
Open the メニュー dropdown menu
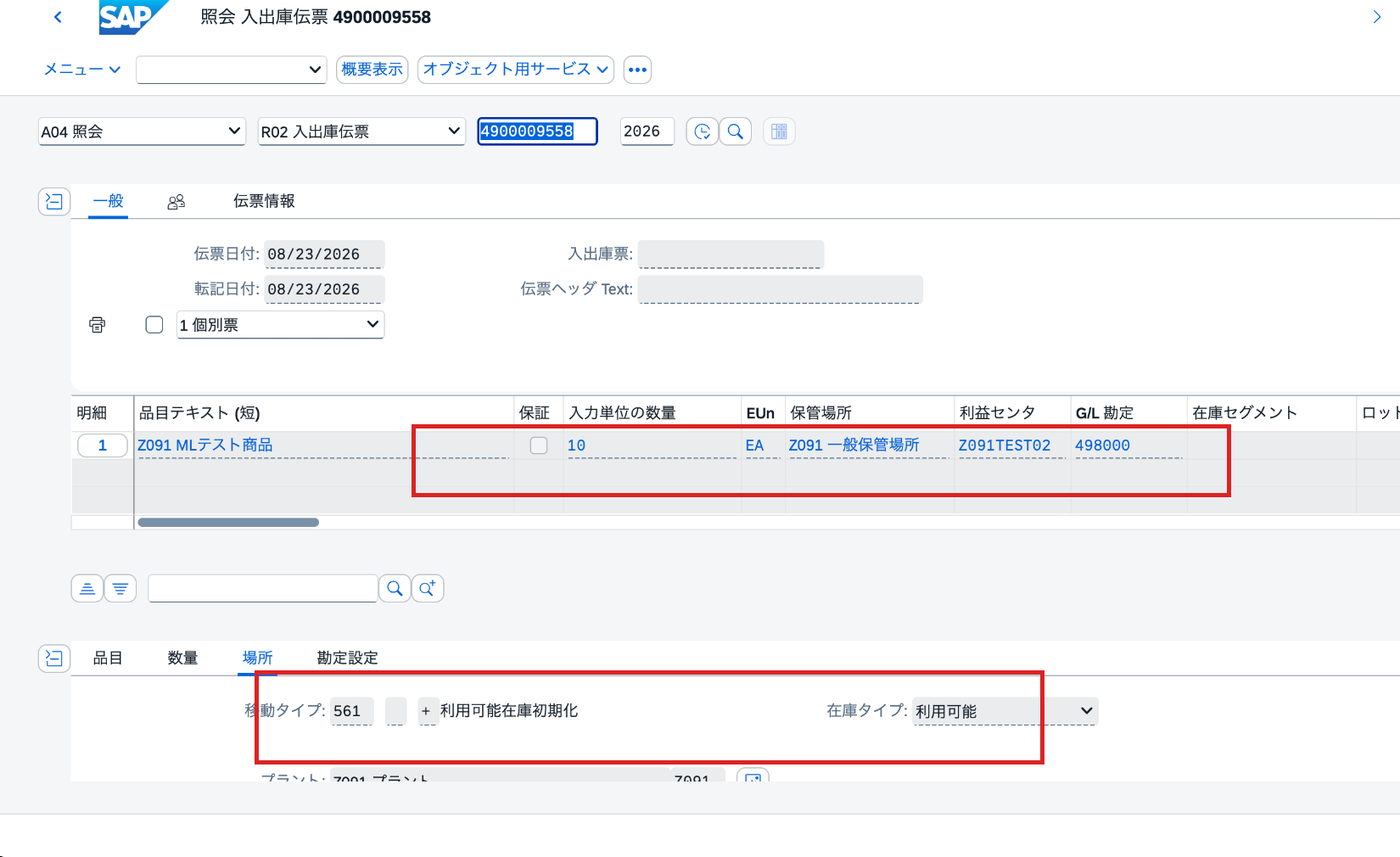pyautogui.click(x=82, y=70)
